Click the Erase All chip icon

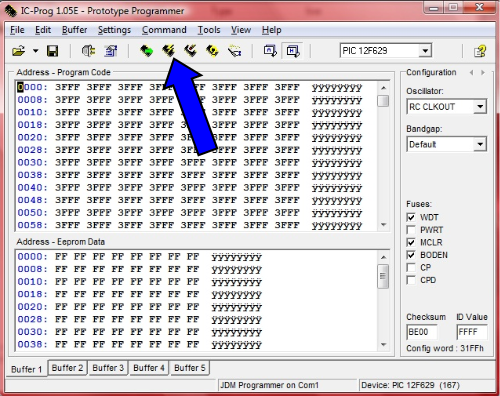[191, 50]
